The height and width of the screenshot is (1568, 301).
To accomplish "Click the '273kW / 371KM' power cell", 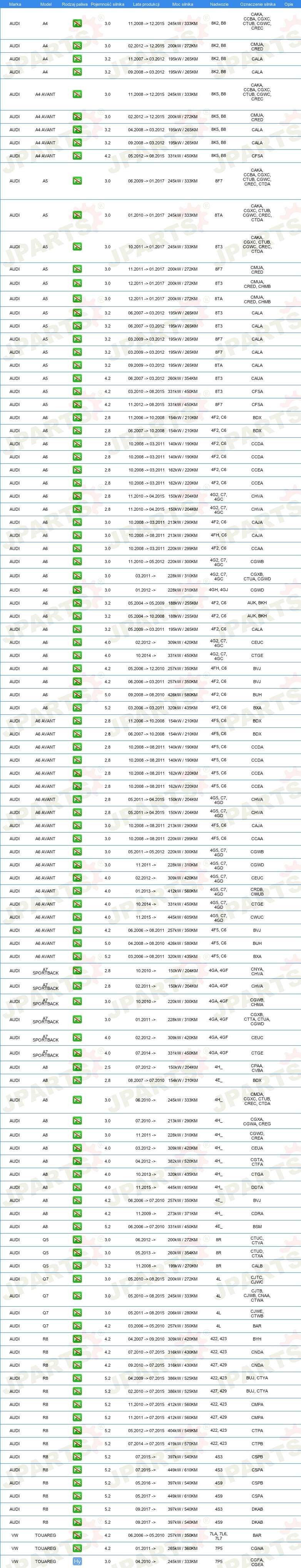I will (183, 1214).
